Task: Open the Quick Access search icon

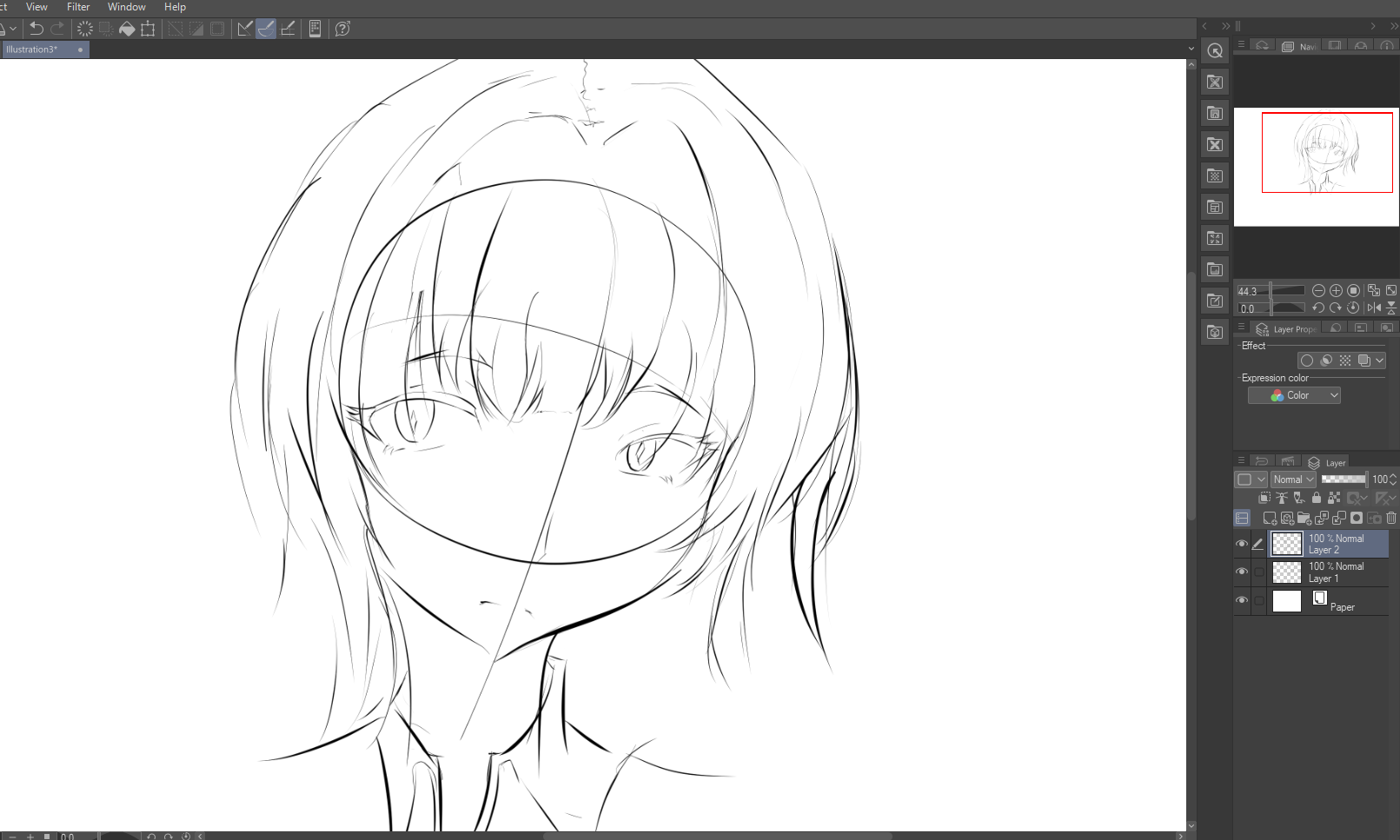Action: (x=1215, y=50)
